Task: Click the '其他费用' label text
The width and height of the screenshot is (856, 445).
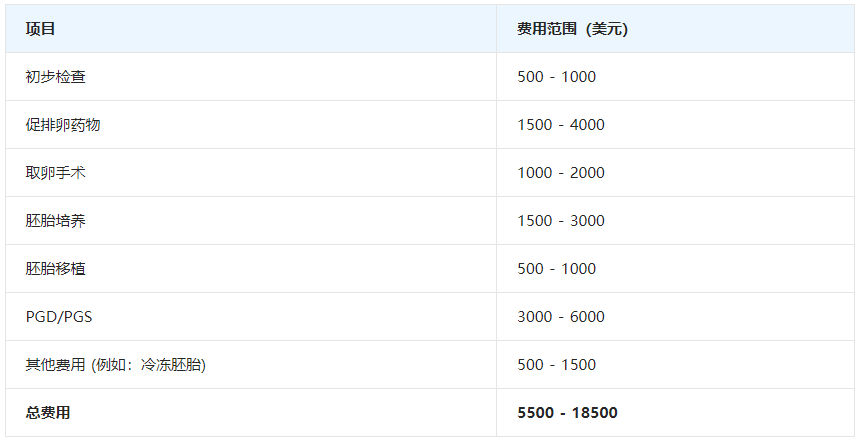Action: click(x=56, y=365)
